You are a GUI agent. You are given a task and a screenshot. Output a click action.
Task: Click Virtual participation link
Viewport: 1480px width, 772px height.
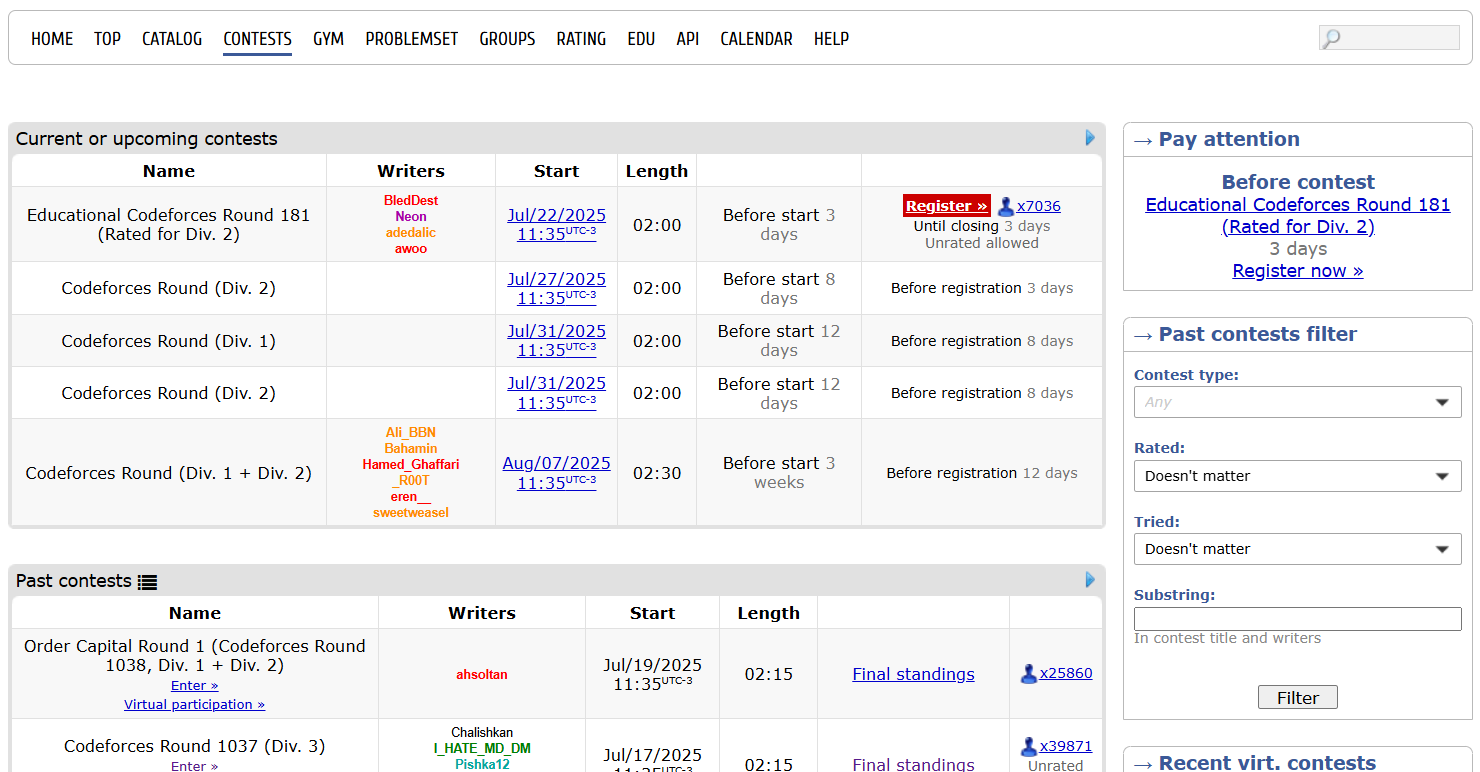tap(194, 704)
